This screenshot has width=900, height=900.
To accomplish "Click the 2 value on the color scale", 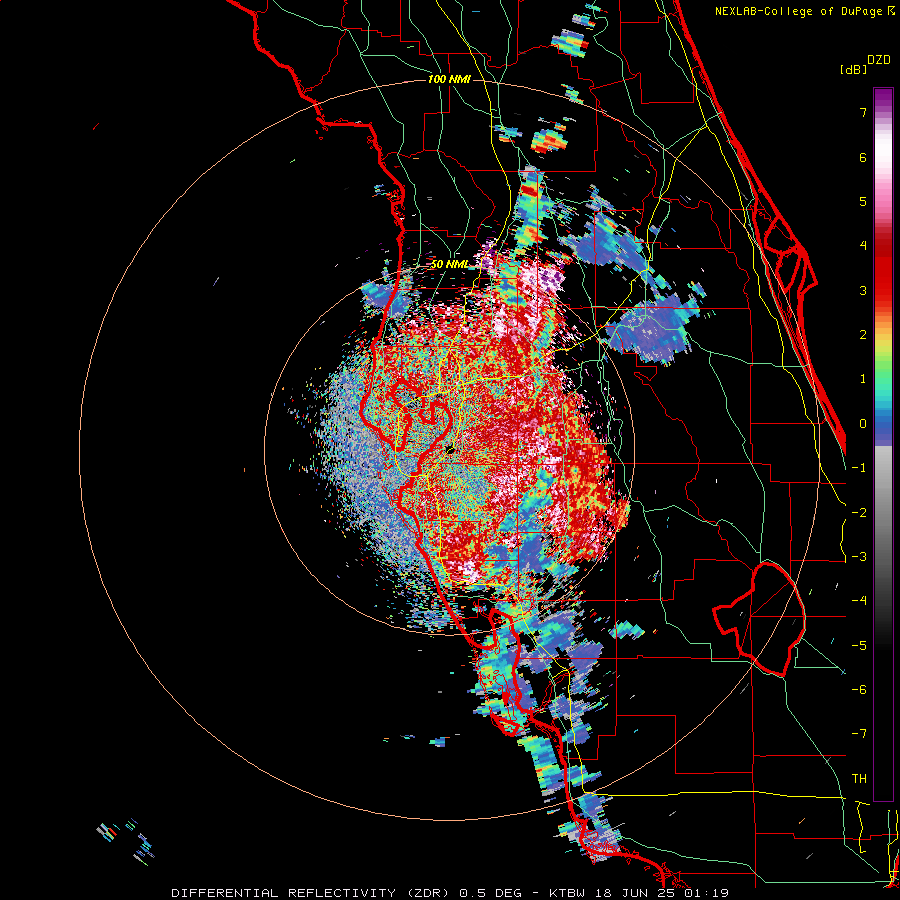I will (863, 335).
